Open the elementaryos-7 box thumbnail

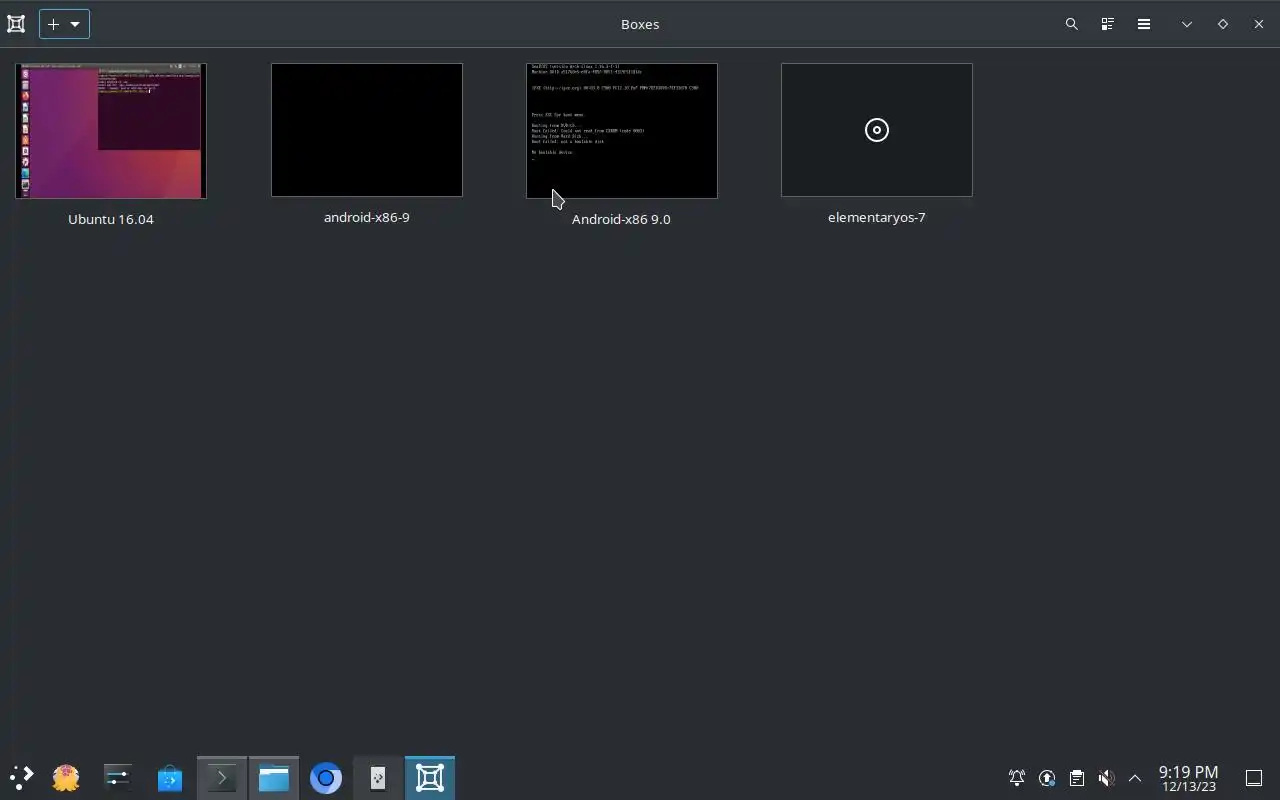(877, 130)
